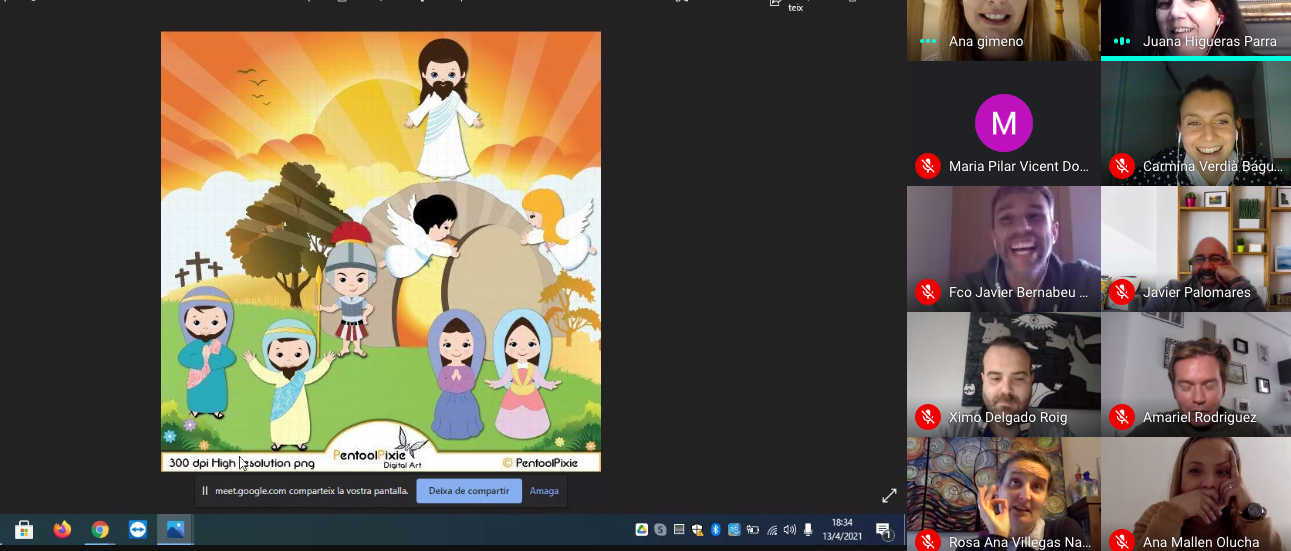
Task: Open Microsoft Store from the taskbar
Action: coord(24,529)
